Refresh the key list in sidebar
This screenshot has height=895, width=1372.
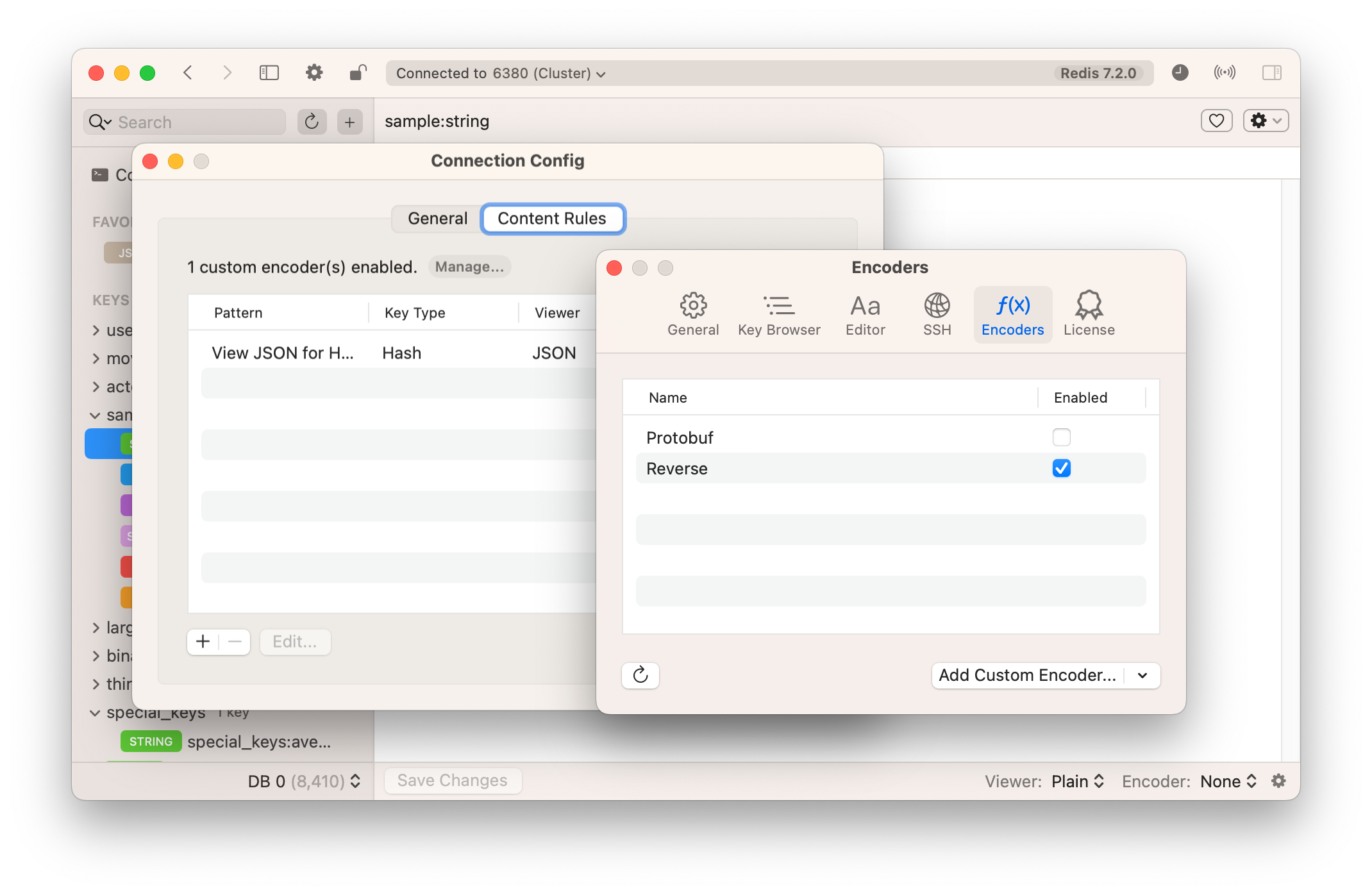[x=312, y=122]
